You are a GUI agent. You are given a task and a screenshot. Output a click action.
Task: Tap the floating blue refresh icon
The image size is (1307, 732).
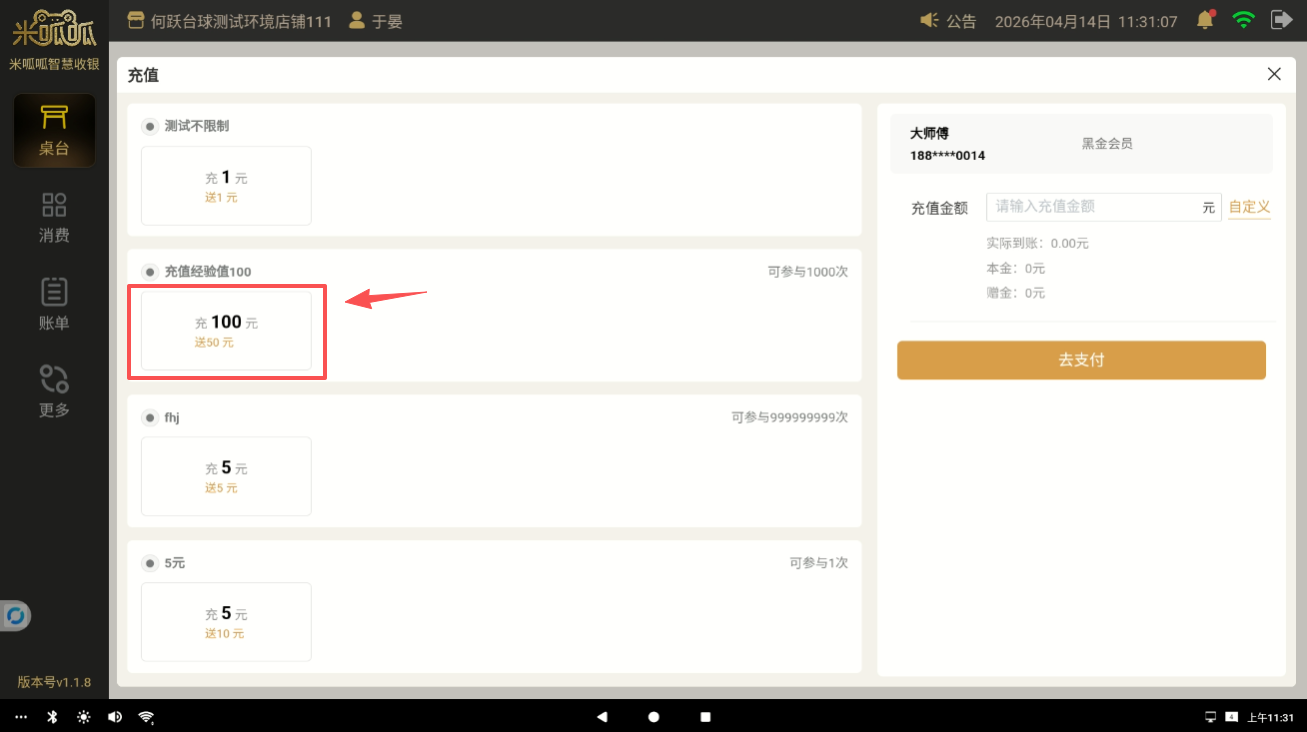15,615
